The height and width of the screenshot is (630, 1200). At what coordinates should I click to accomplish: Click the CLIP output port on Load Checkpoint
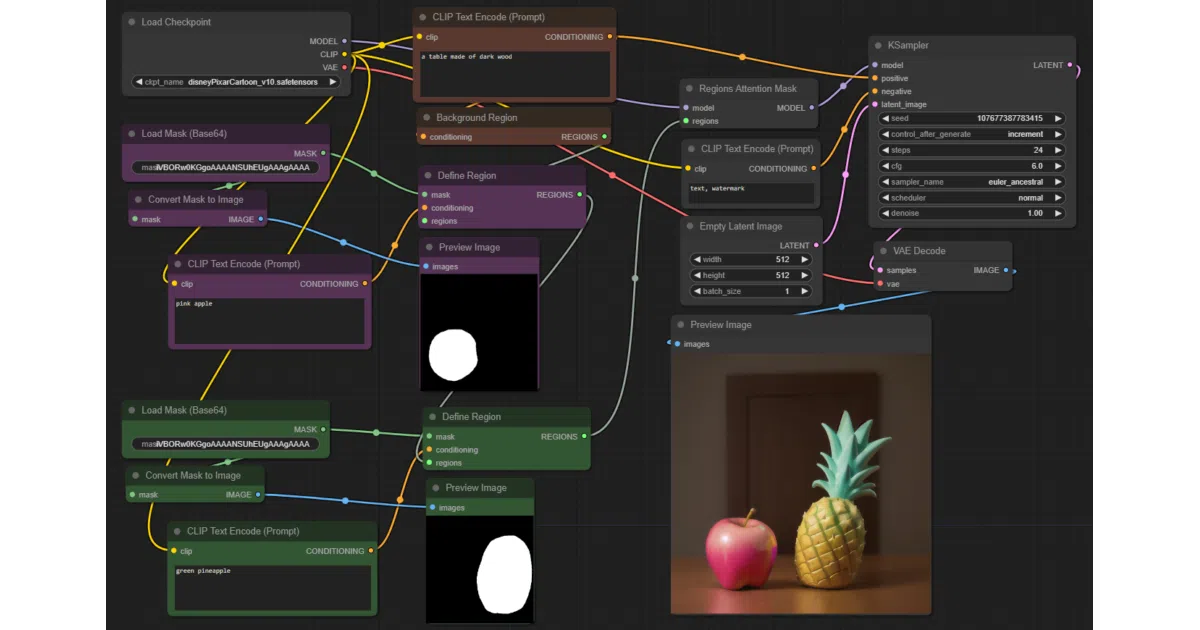pyautogui.click(x=345, y=54)
